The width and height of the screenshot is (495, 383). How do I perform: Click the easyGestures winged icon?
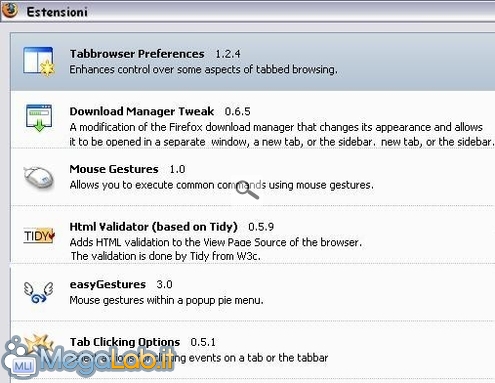[39, 293]
